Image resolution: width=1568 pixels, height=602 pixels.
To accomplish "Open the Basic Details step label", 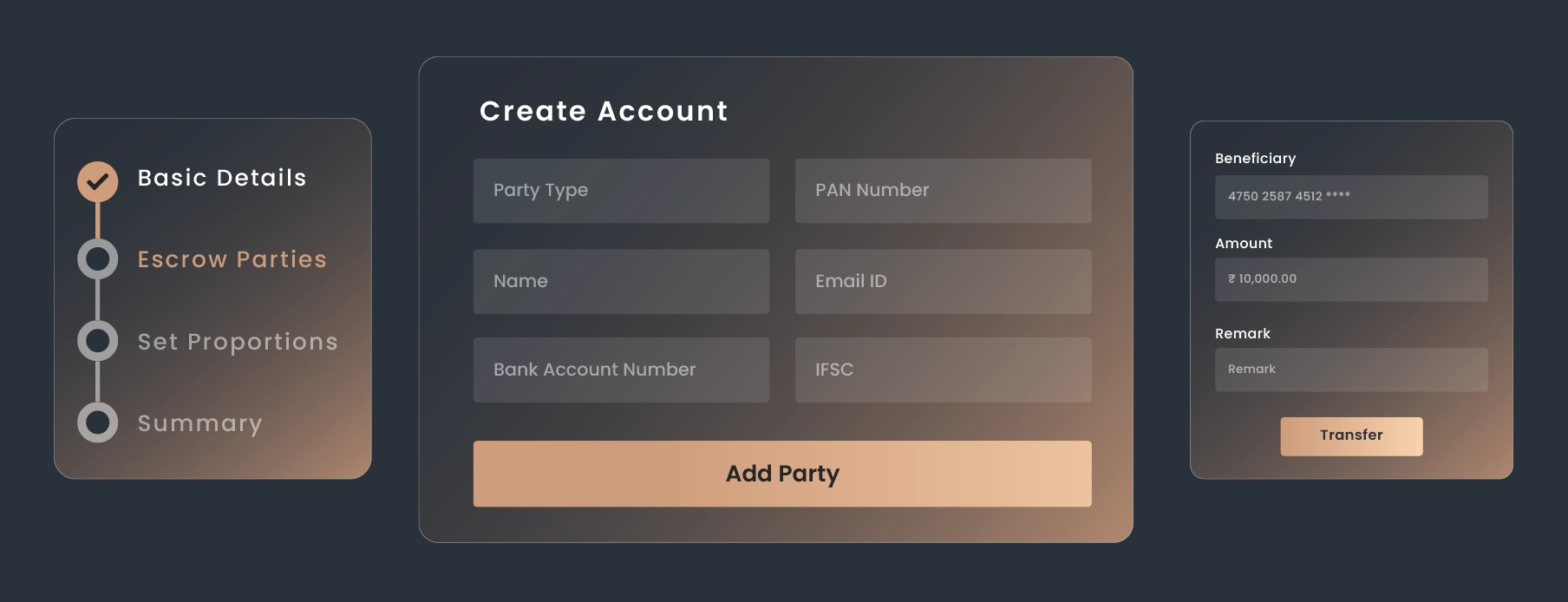I will pos(222,178).
